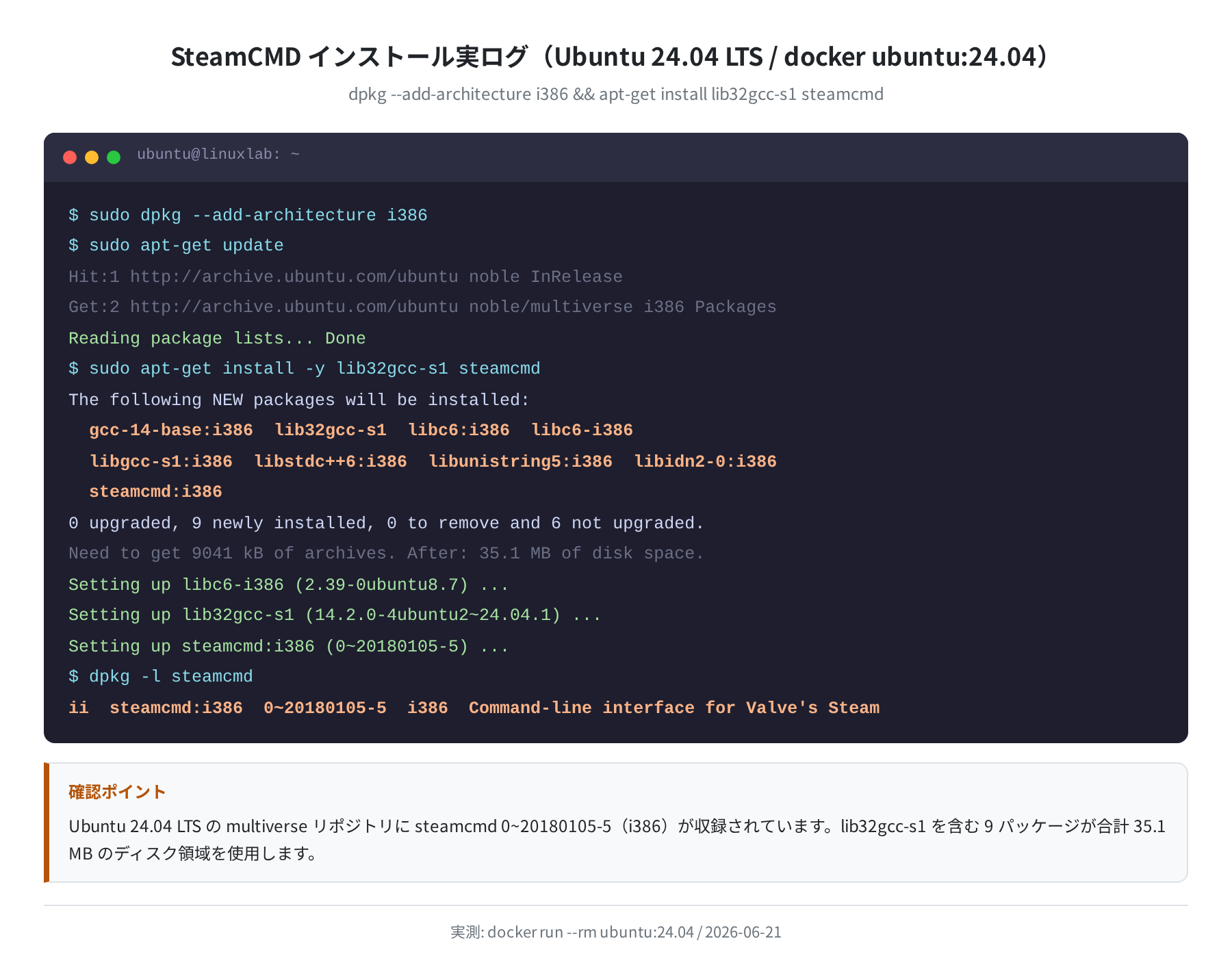Viewport: 1232px width, 969px height.
Task: Click the line '$ sudo apt-get update'
Action: click(176, 245)
